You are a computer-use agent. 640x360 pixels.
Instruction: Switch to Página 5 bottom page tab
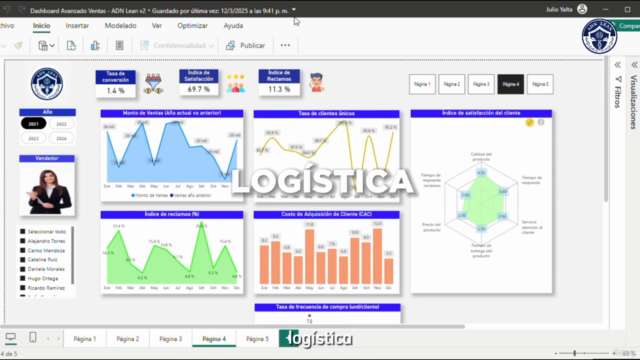pos(257,339)
